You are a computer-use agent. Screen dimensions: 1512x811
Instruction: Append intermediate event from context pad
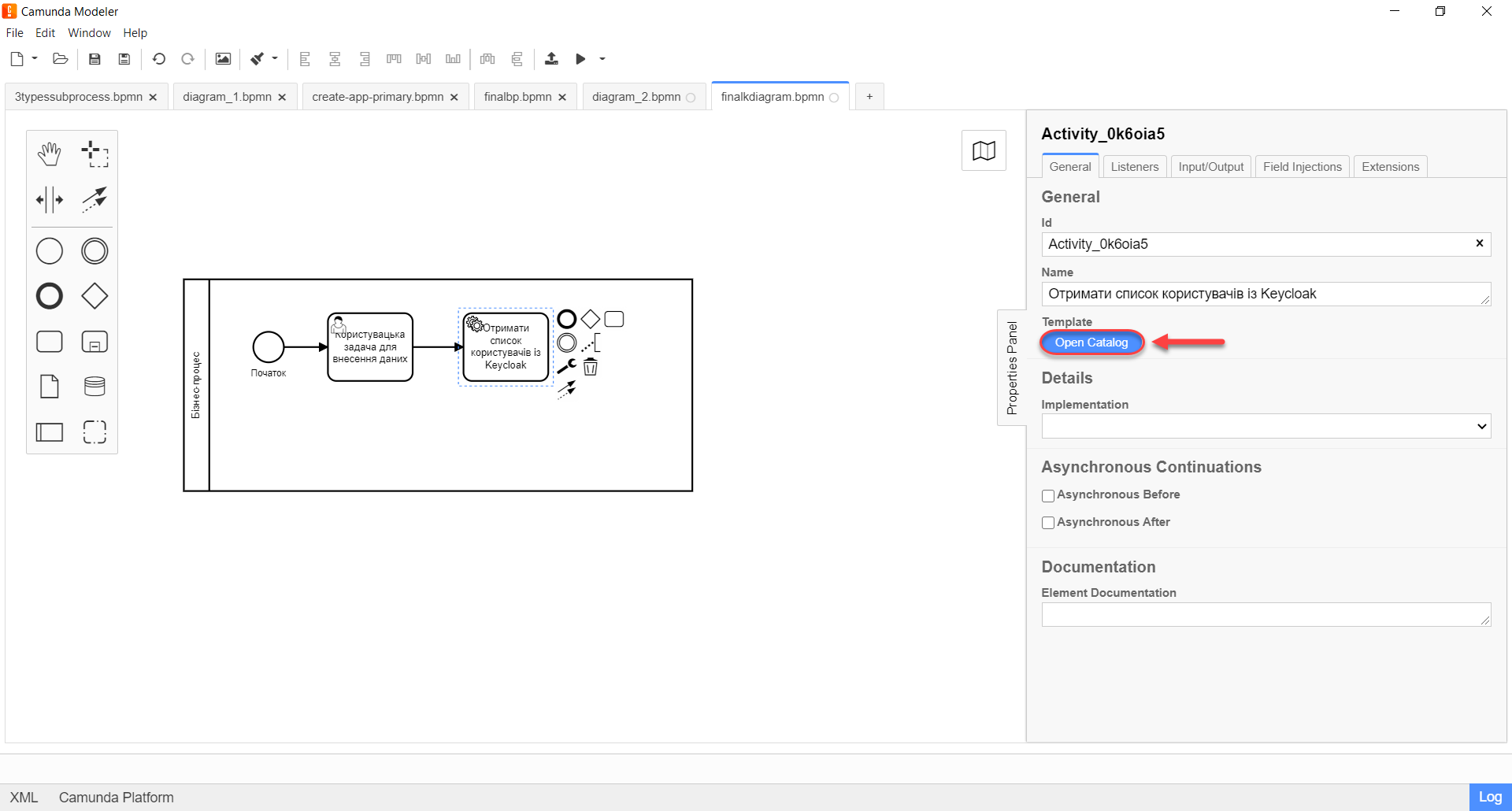point(567,343)
